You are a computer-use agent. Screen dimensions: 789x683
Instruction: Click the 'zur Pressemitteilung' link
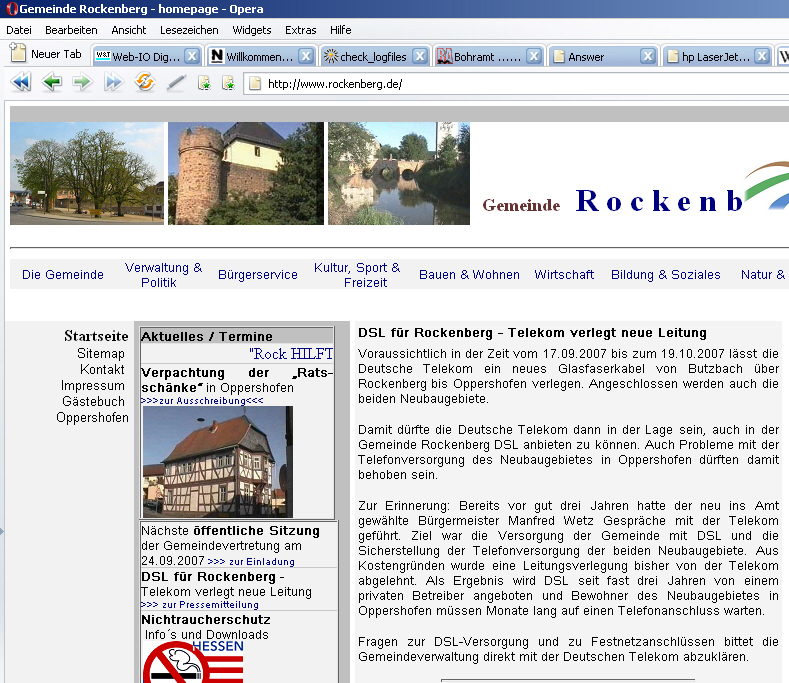click(x=199, y=605)
